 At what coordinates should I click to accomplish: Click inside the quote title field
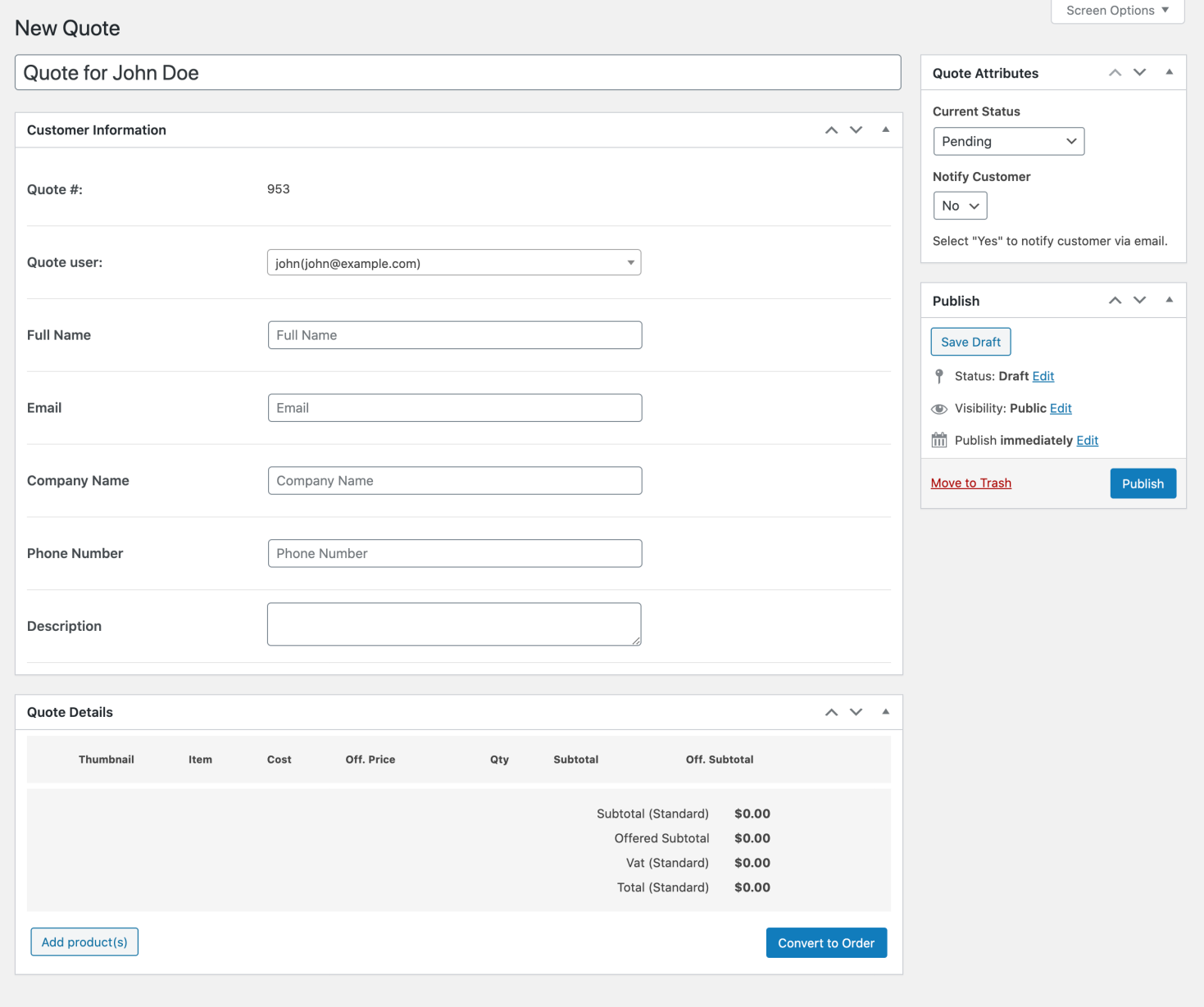457,72
